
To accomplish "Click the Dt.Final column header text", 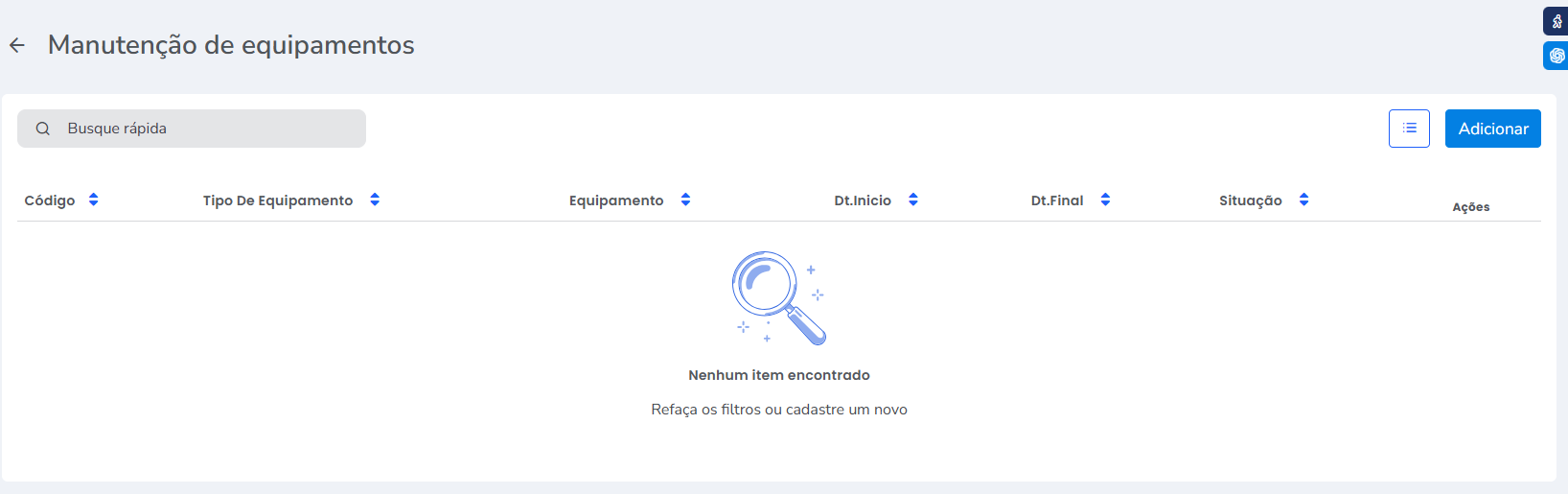I will point(1057,200).
